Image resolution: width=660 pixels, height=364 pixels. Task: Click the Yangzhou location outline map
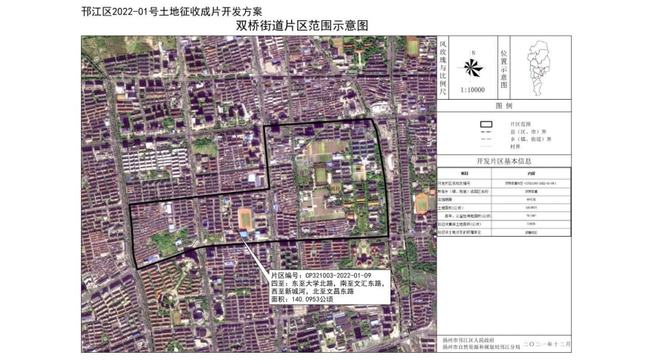click(x=539, y=68)
